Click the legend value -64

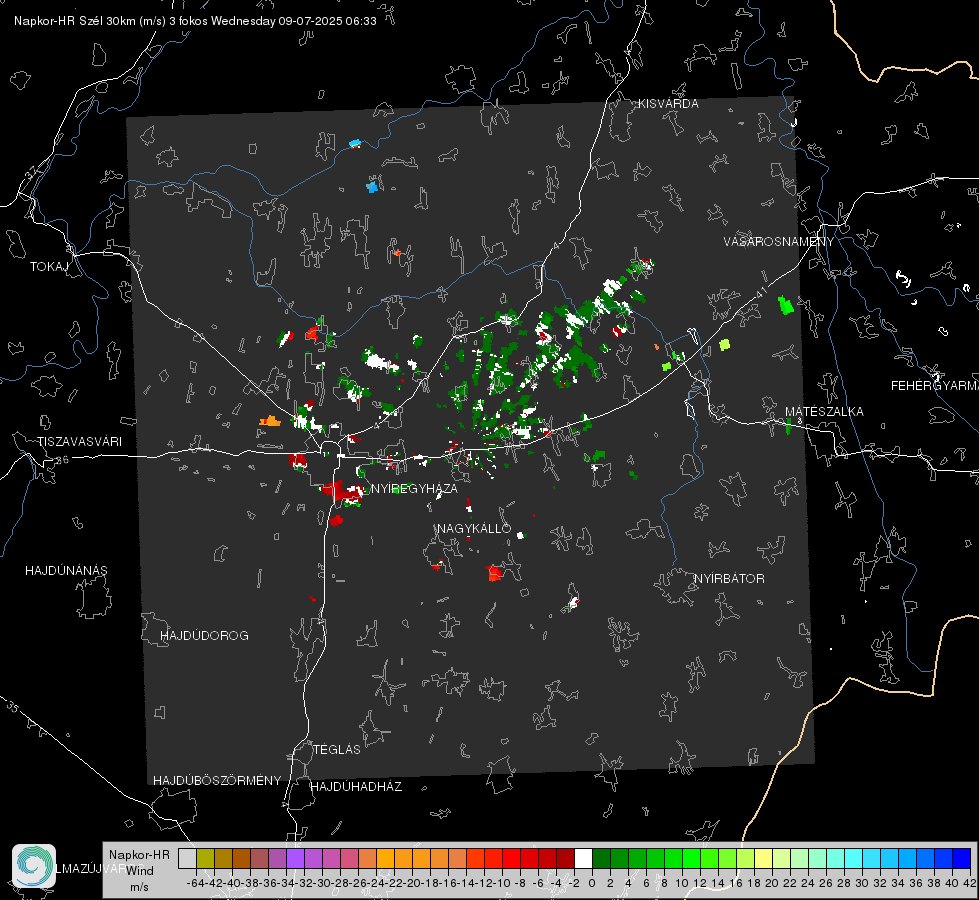196,883
